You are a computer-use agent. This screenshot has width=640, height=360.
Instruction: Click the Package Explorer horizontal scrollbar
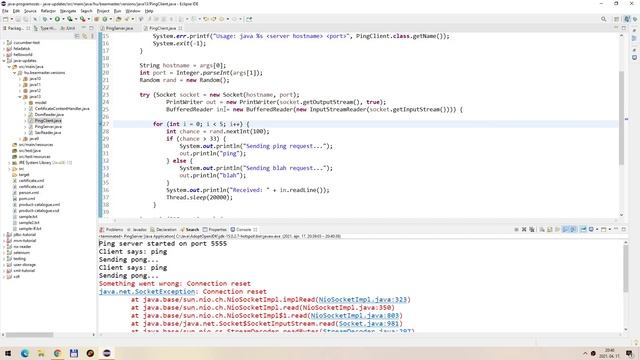(x=29, y=335)
